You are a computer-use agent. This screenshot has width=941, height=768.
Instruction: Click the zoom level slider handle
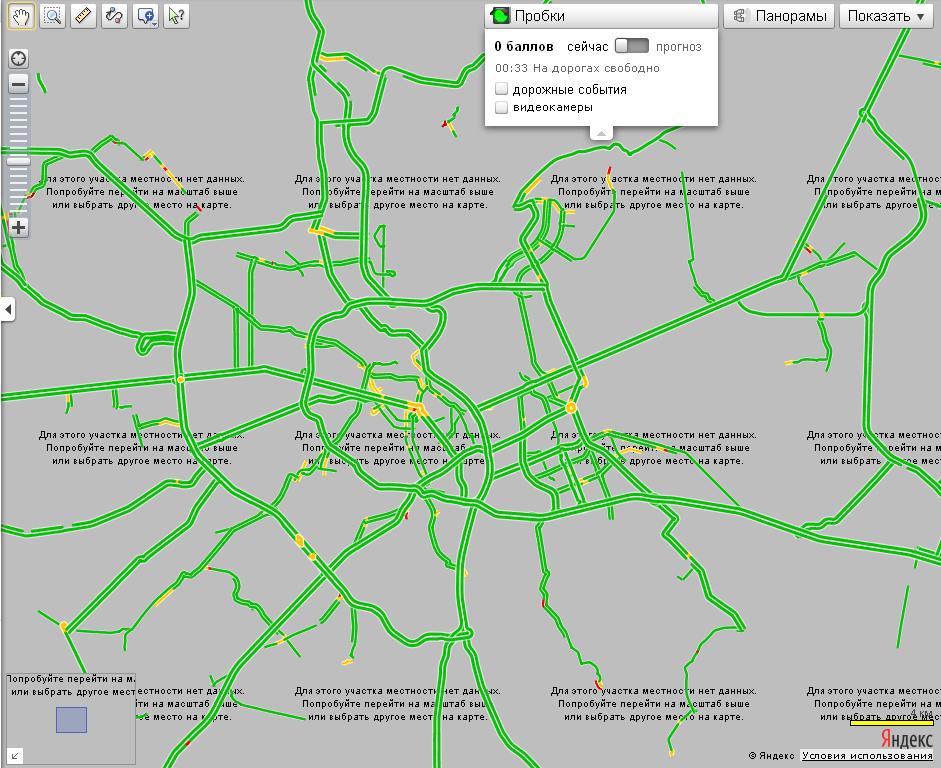coord(18,161)
